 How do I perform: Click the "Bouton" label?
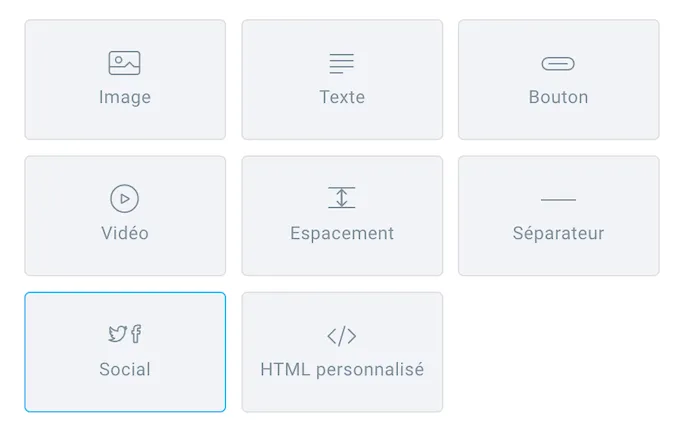(558, 97)
